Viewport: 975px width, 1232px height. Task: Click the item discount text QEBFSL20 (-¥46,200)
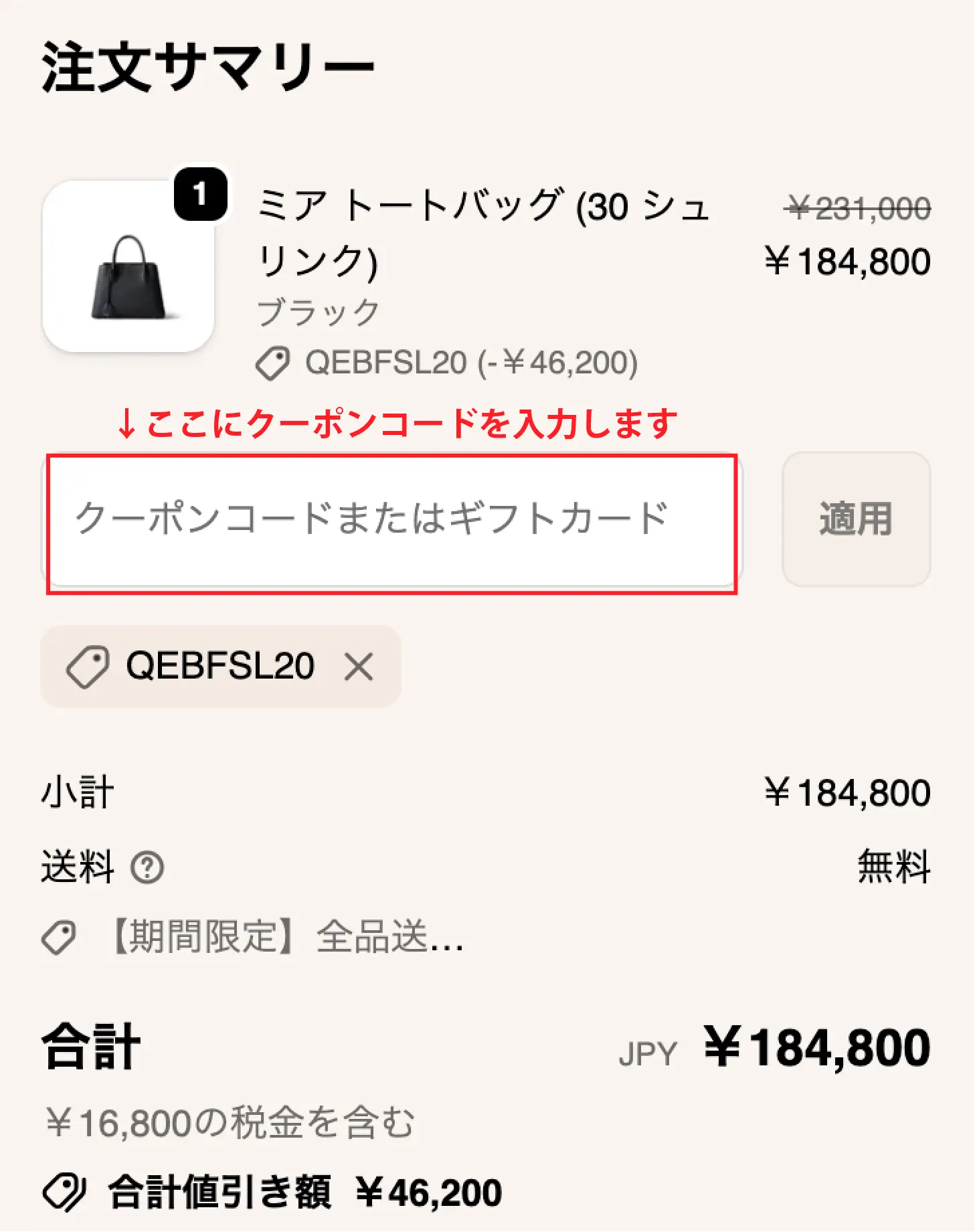(x=471, y=363)
